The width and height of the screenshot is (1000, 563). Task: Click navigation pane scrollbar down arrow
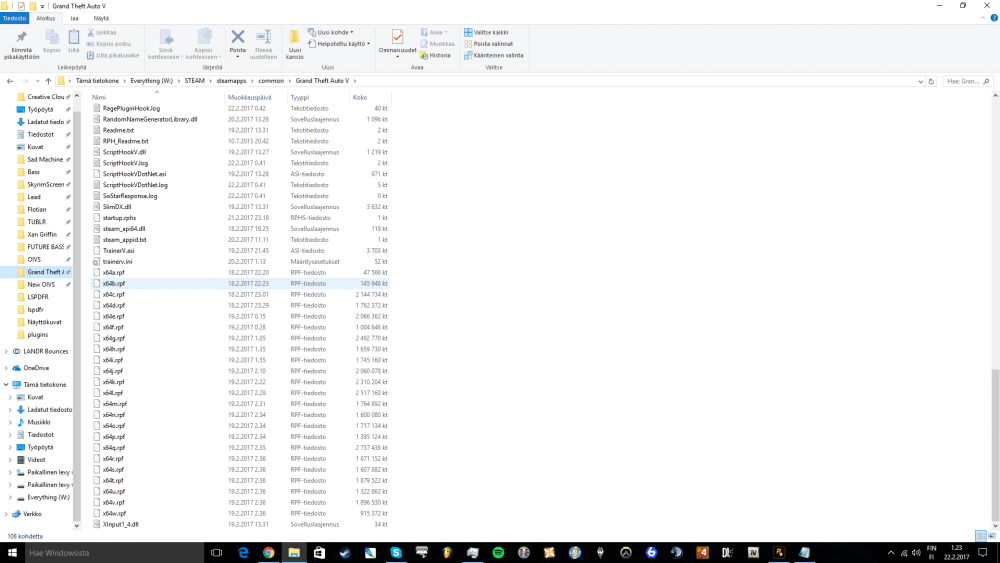click(77, 526)
